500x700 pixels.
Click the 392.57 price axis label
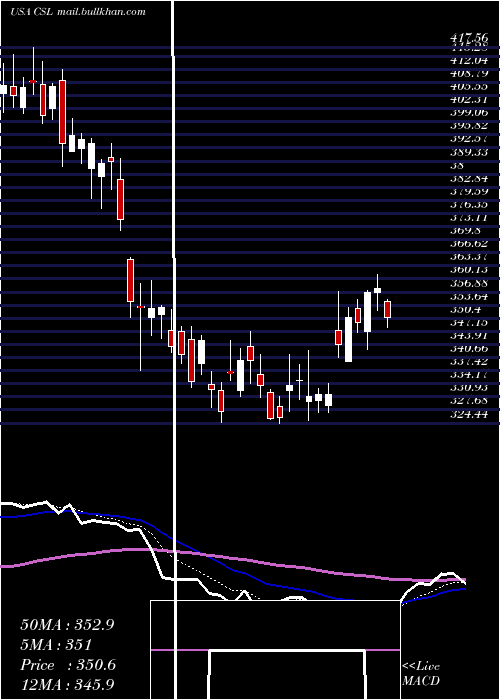coord(468,139)
